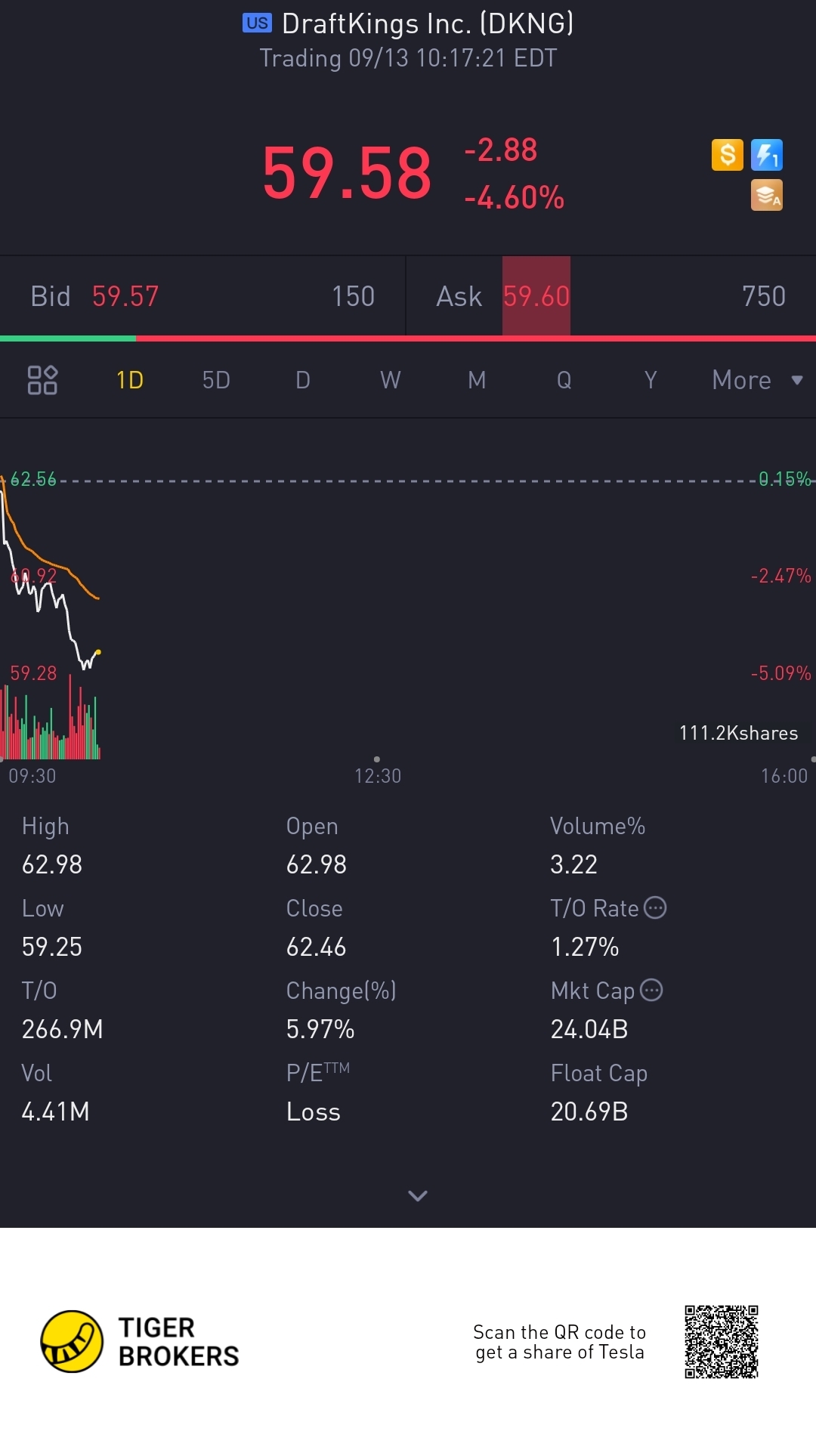This screenshot has width=816, height=1456.
Task: Tap the orange stacked coins badge icon
Action: (x=766, y=195)
